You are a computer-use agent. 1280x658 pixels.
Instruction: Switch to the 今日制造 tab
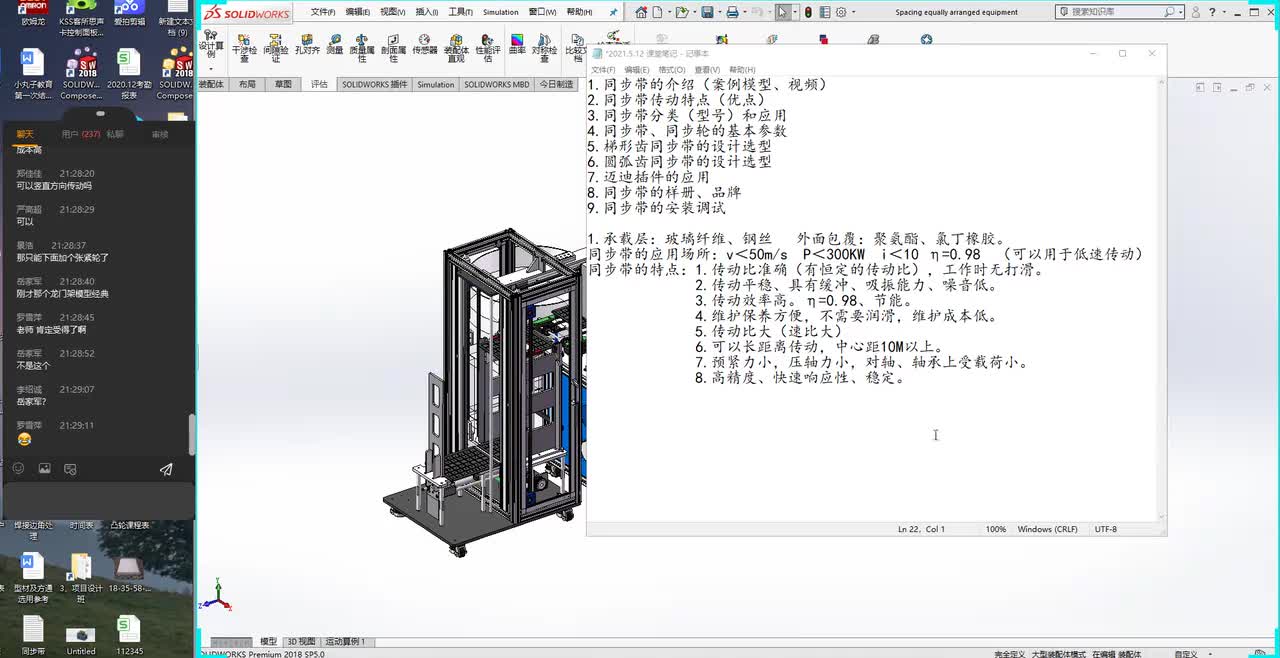[557, 85]
